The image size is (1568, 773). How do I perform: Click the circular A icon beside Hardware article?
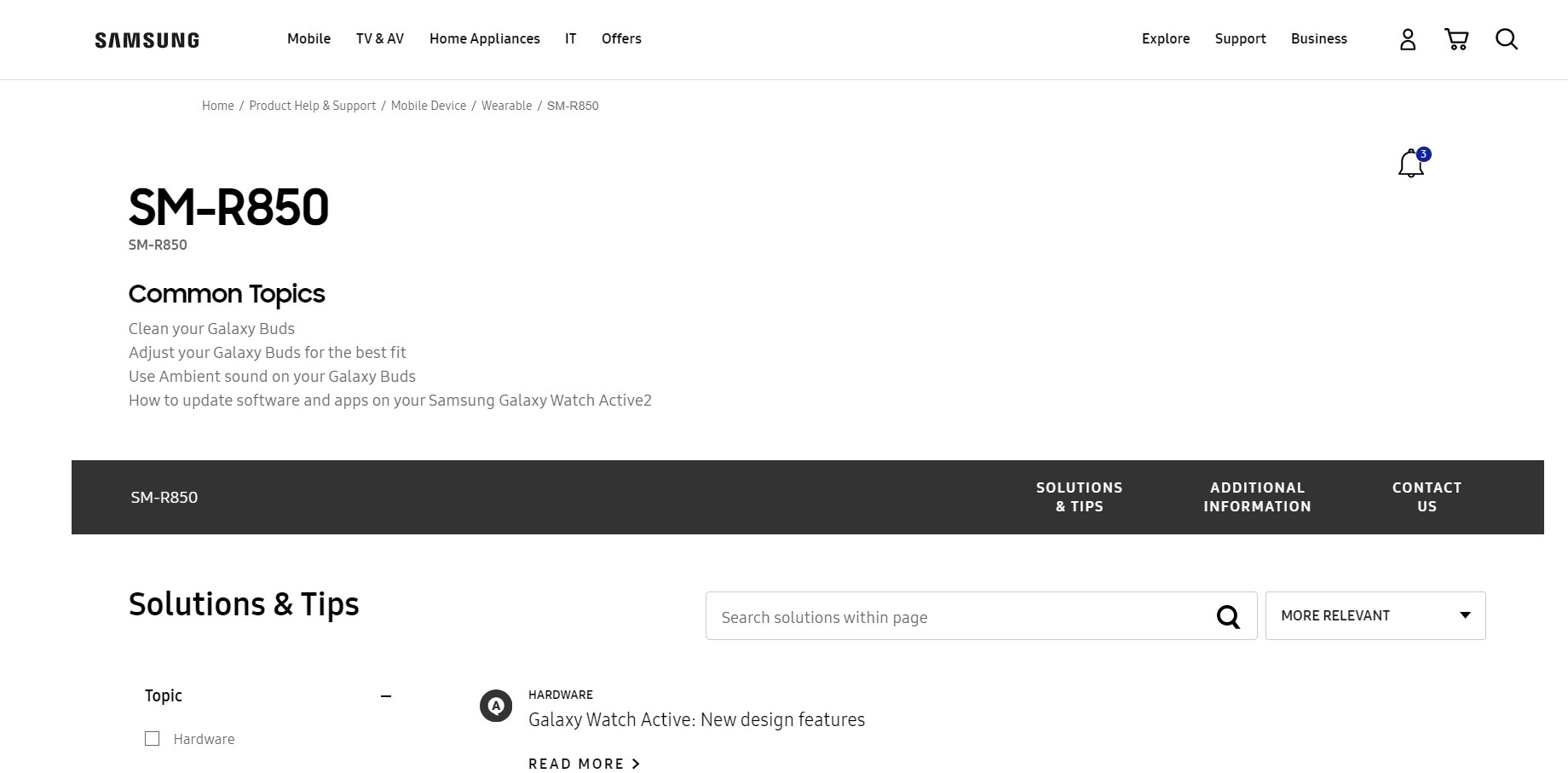coord(496,706)
